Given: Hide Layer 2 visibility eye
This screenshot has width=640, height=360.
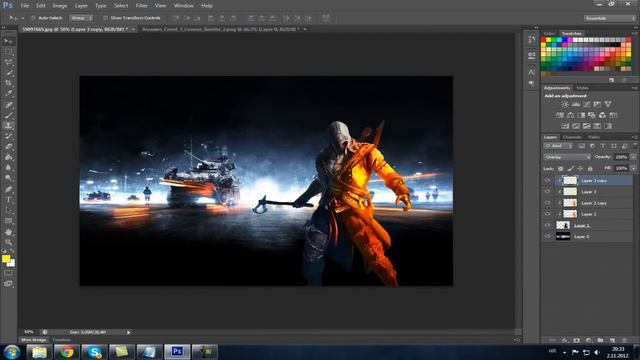Looking at the screenshot, I should pos(548,214).
